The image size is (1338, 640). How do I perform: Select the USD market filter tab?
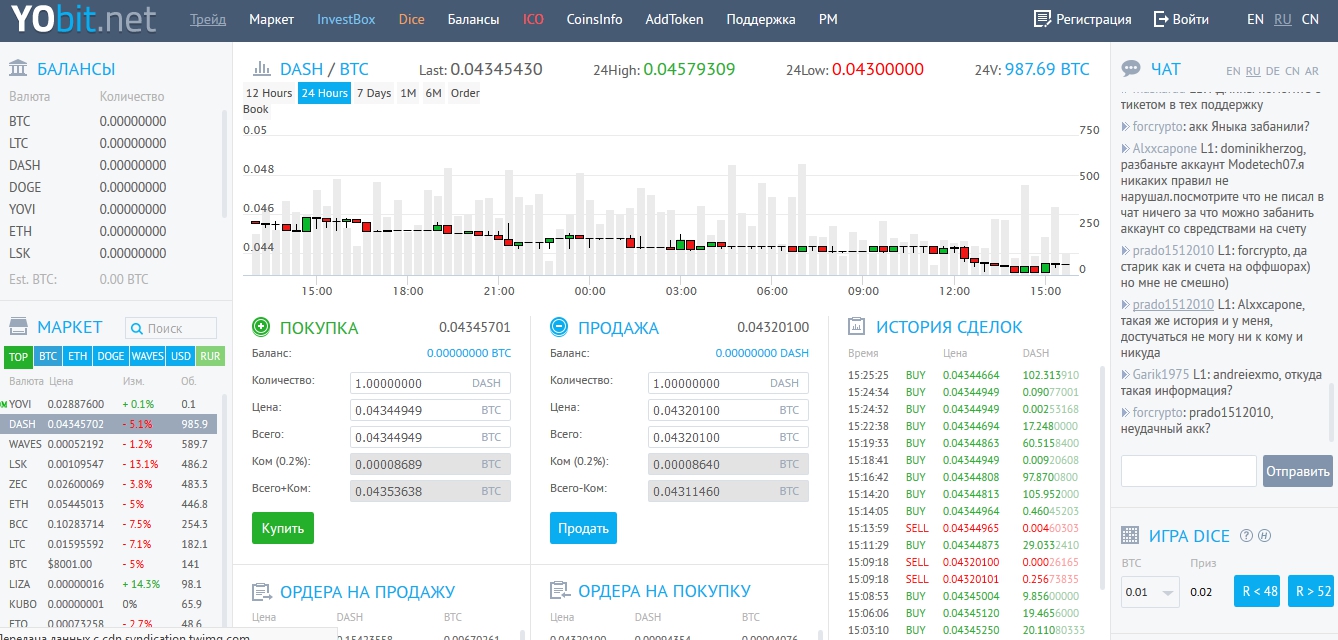[x=181, y=356]
